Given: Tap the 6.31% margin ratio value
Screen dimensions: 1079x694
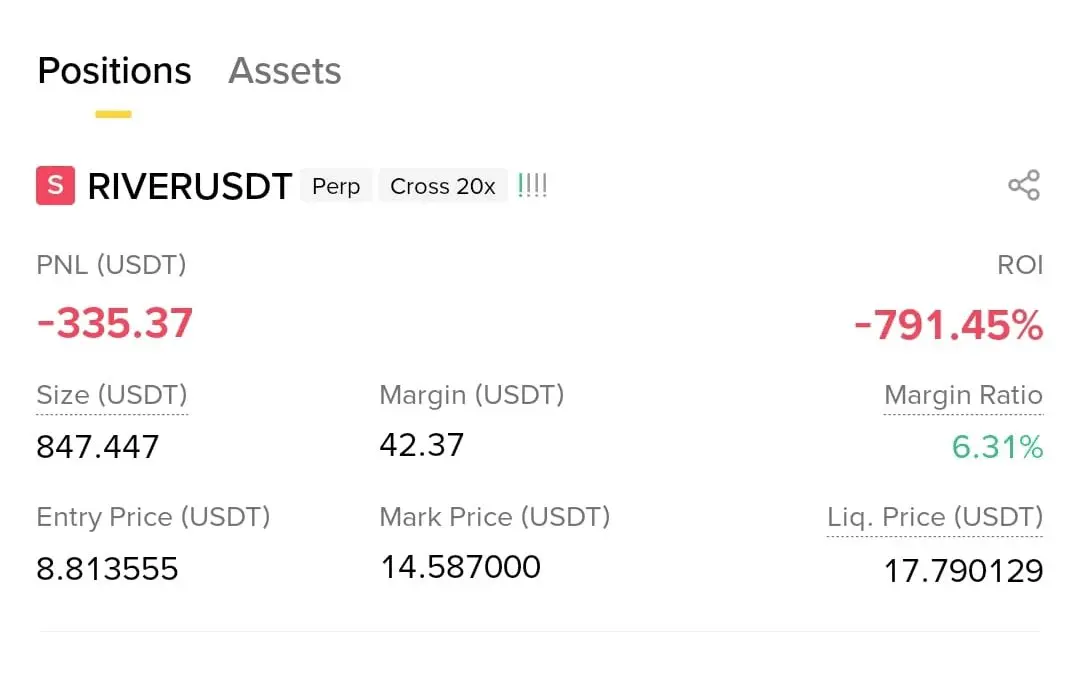Looking at the screenshot, I should (997, 447).
